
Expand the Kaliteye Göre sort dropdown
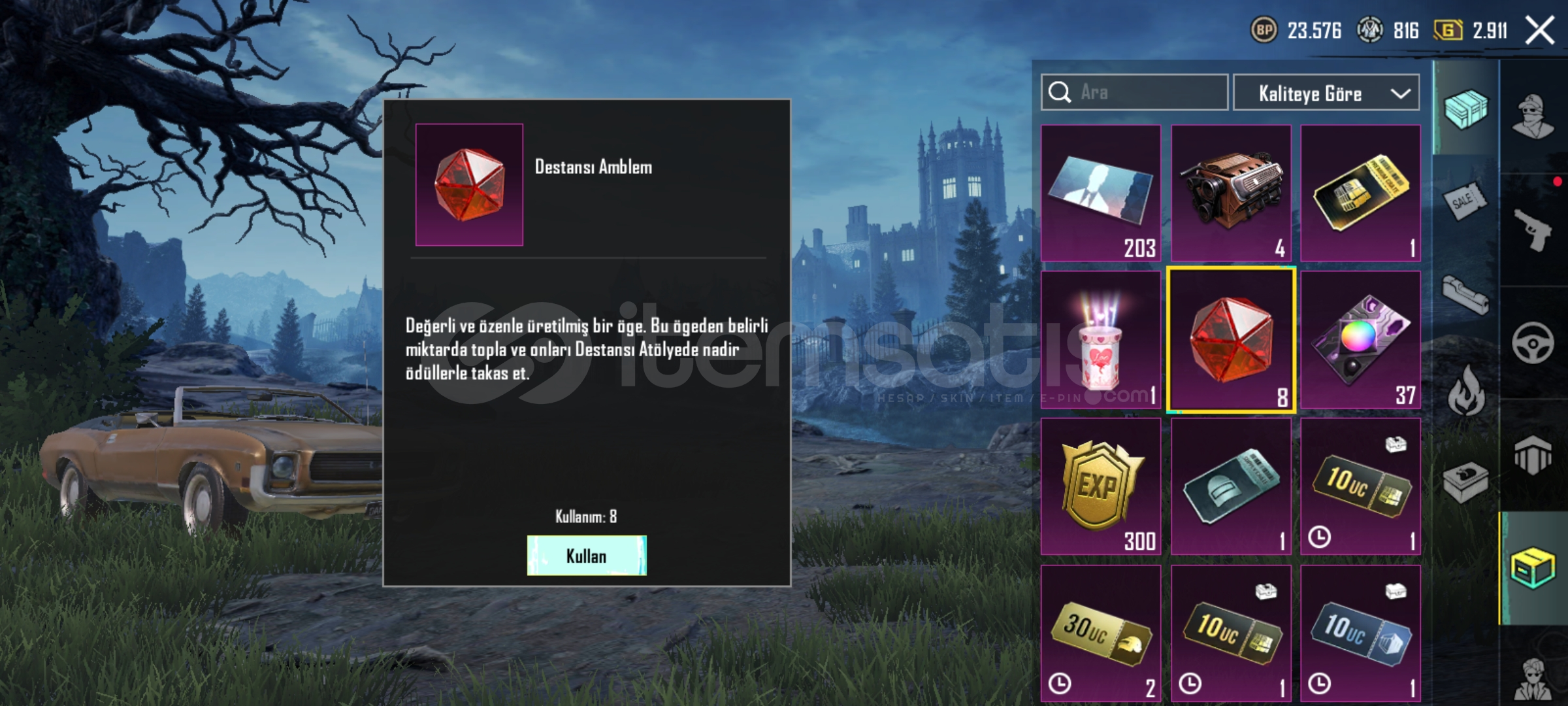(x=1326, y=93)
